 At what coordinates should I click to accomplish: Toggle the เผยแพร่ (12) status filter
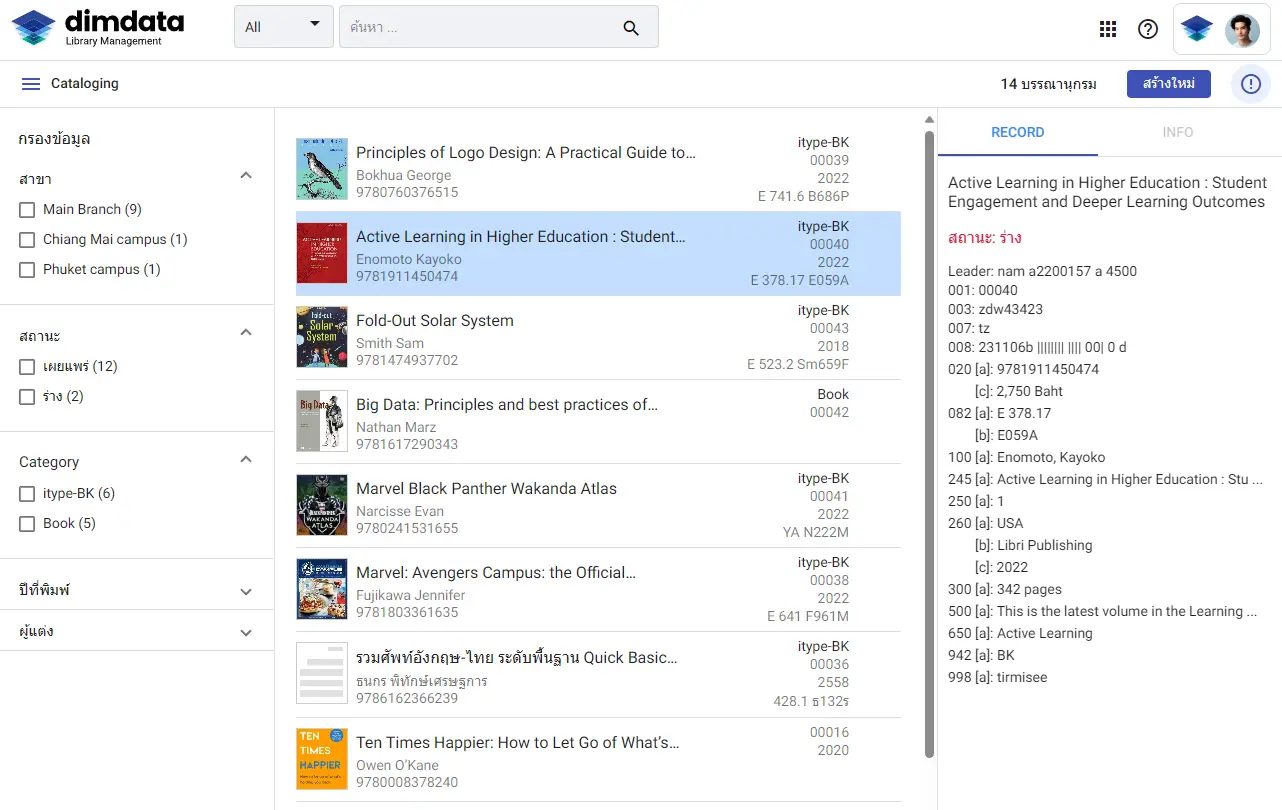pos(27,367)
